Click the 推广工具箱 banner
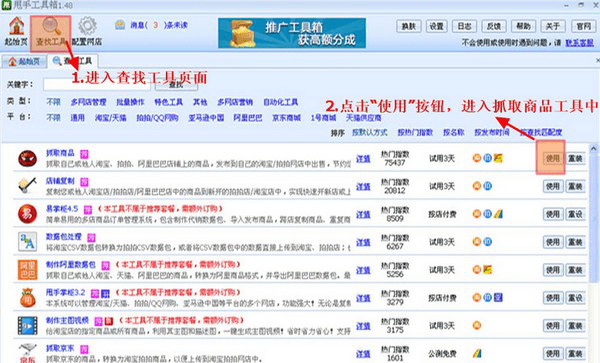The image size is (600, 363). coord(292,33)
